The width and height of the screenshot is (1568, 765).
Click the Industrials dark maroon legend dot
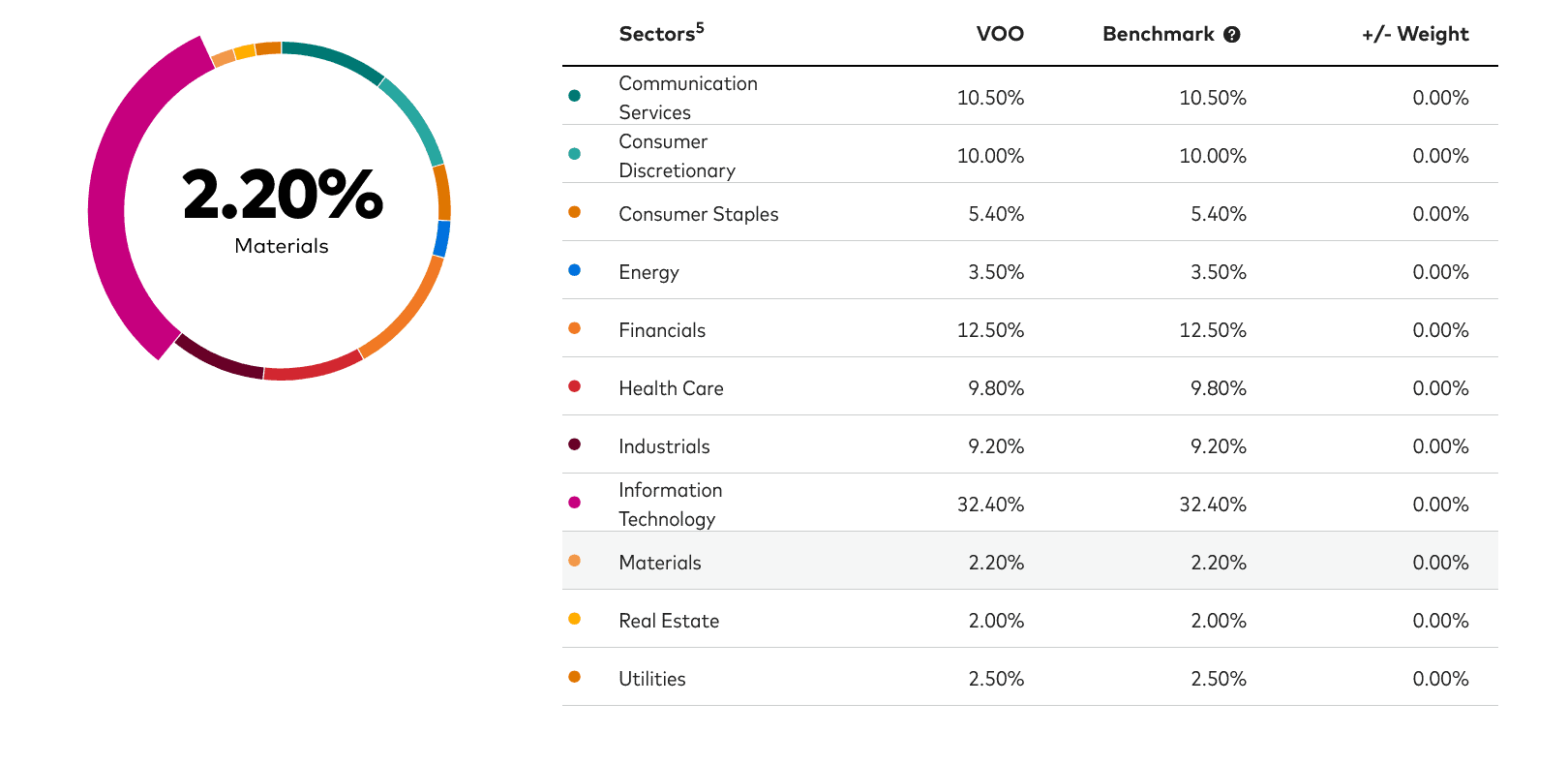click(x=574, y=444)
